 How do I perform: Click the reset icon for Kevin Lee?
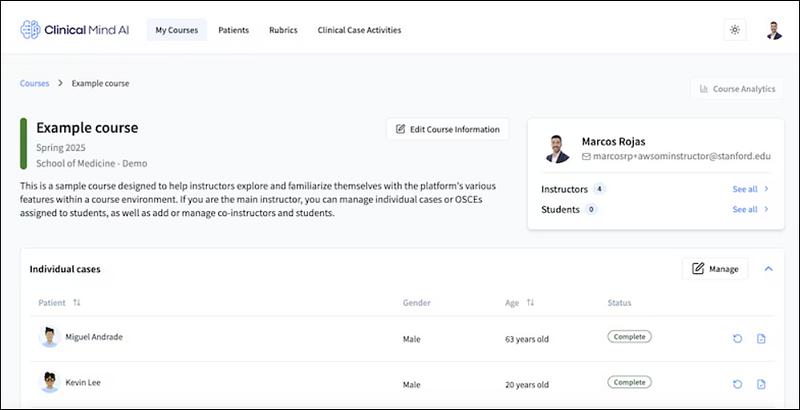click(x=737, y=384)
